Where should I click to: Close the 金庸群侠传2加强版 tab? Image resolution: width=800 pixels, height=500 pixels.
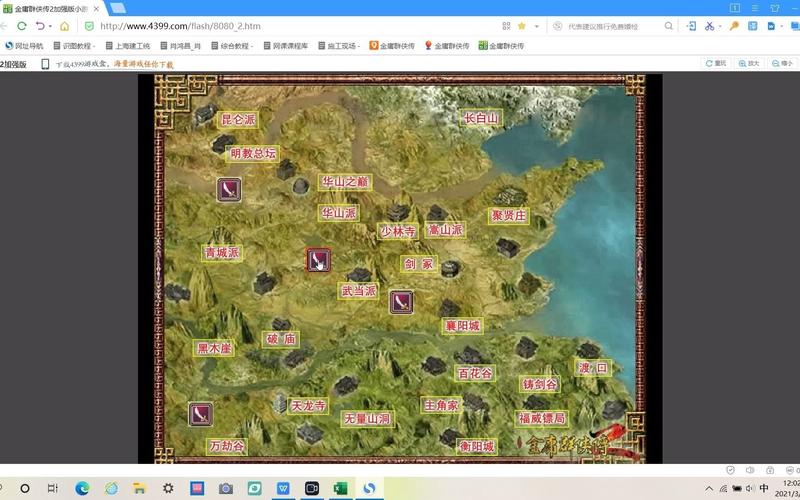(96, 9)
